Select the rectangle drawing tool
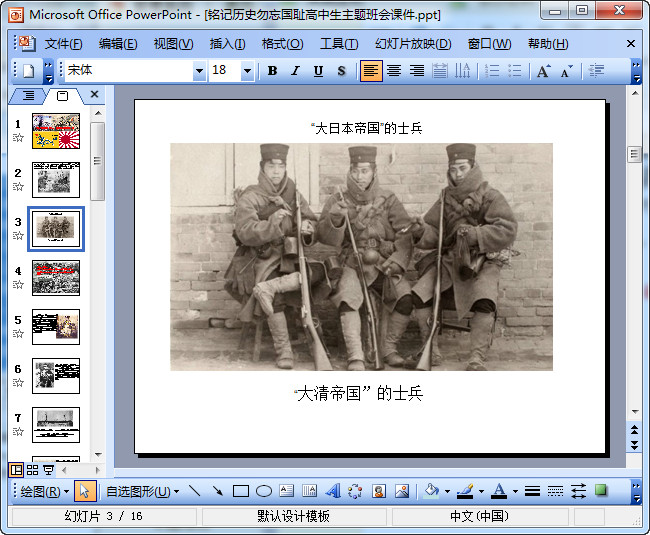Image resolution: width=650 pixels, height=535 pixels. tap(241, 491)
